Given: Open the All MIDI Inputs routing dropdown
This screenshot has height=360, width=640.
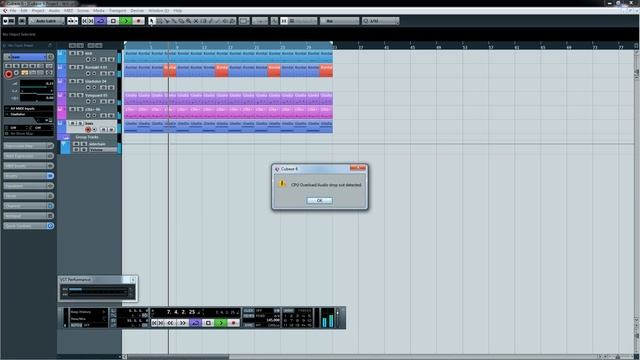Looking at the screenshot, I should [29, 109].
